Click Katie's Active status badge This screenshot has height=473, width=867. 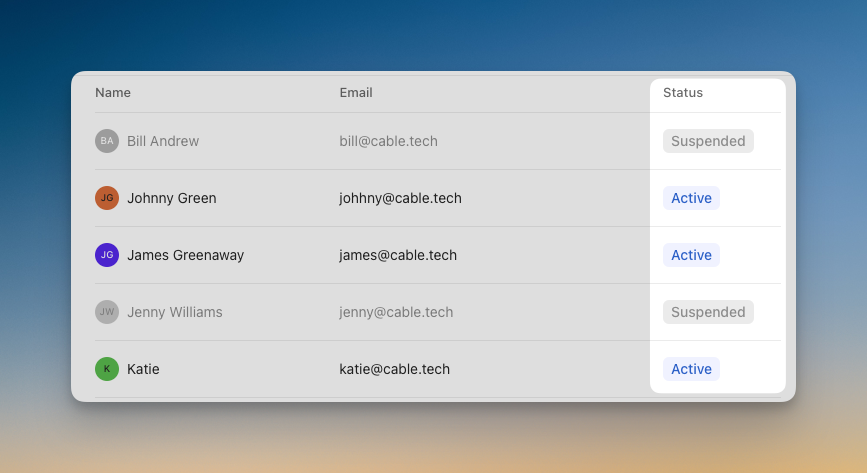(x=691, y=369)
